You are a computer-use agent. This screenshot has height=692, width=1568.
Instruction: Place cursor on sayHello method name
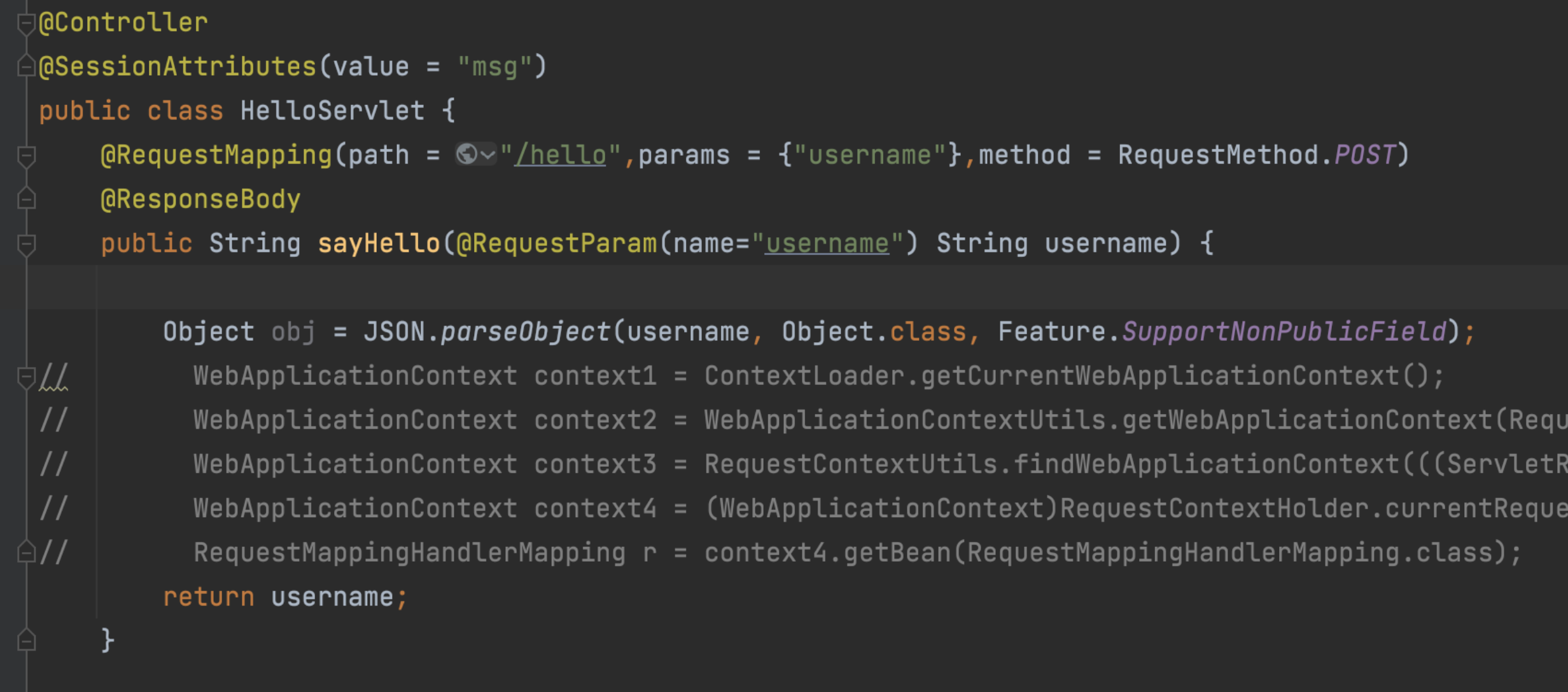379,244
